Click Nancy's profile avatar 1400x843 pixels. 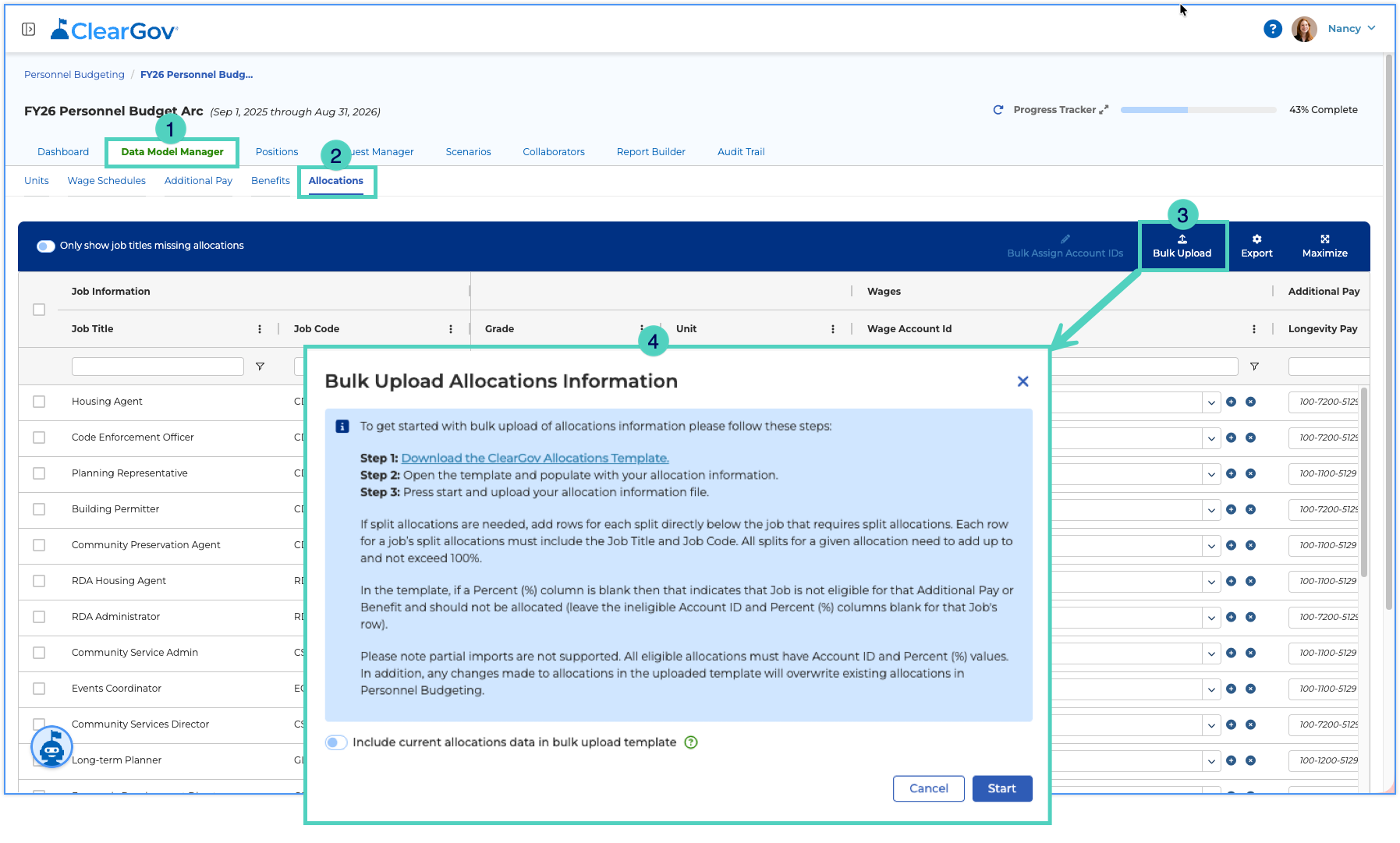[1304, 29]
